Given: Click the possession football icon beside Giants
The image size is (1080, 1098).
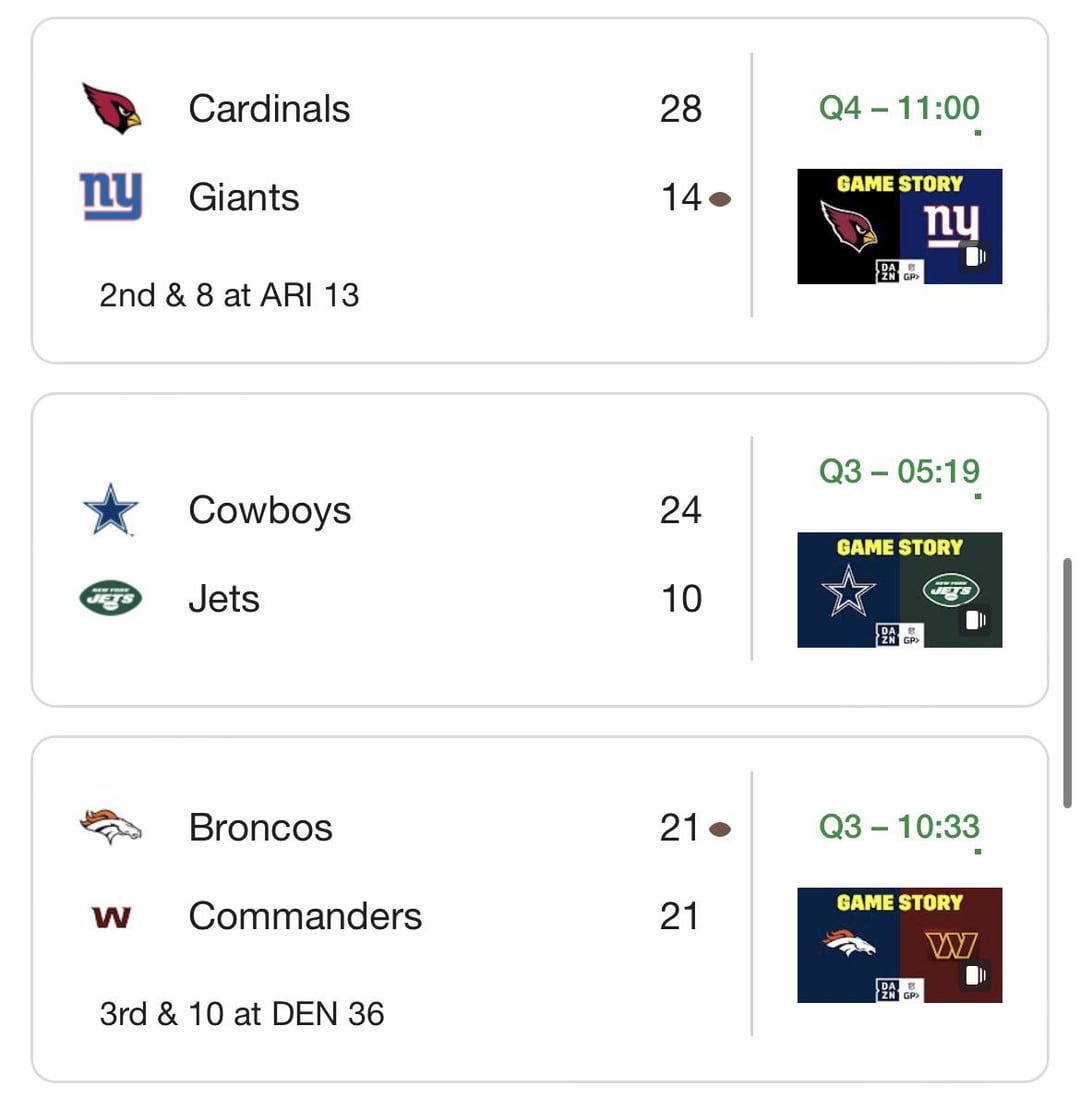Looking at the screenshot, I should pyautogui.click(x=720, y=200).
